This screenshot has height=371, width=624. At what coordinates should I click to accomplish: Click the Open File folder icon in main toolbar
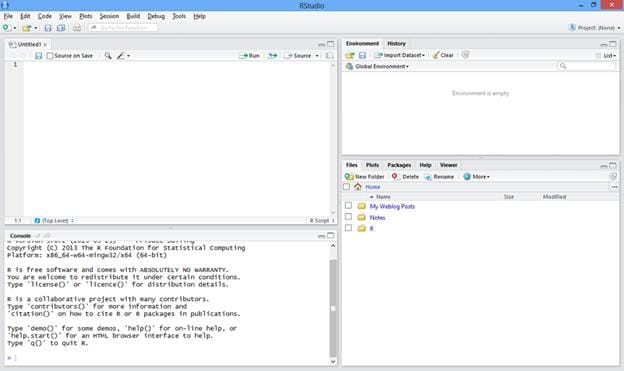[27, 28]
